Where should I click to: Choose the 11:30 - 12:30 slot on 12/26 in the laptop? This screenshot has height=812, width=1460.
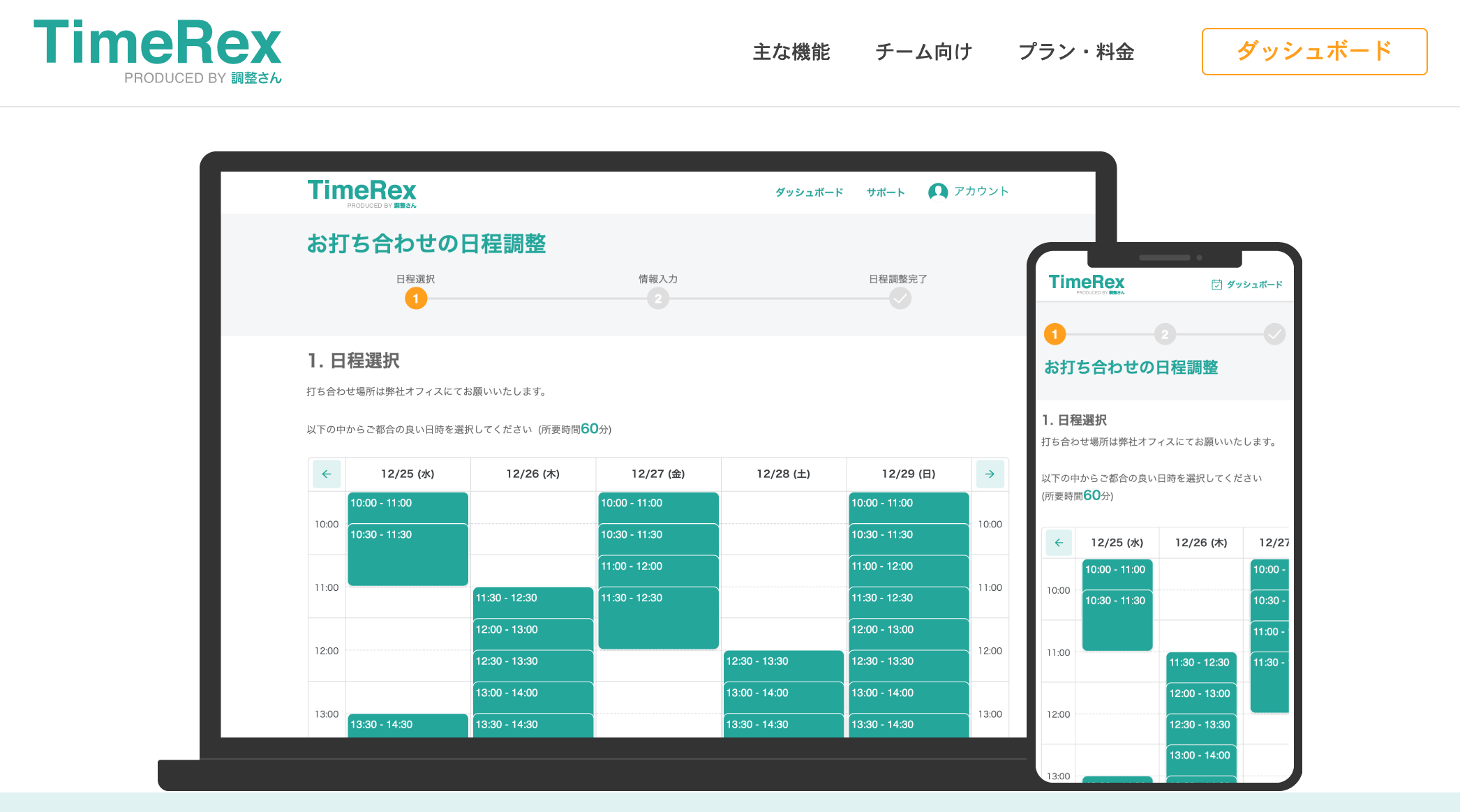(x=532, y=602)
